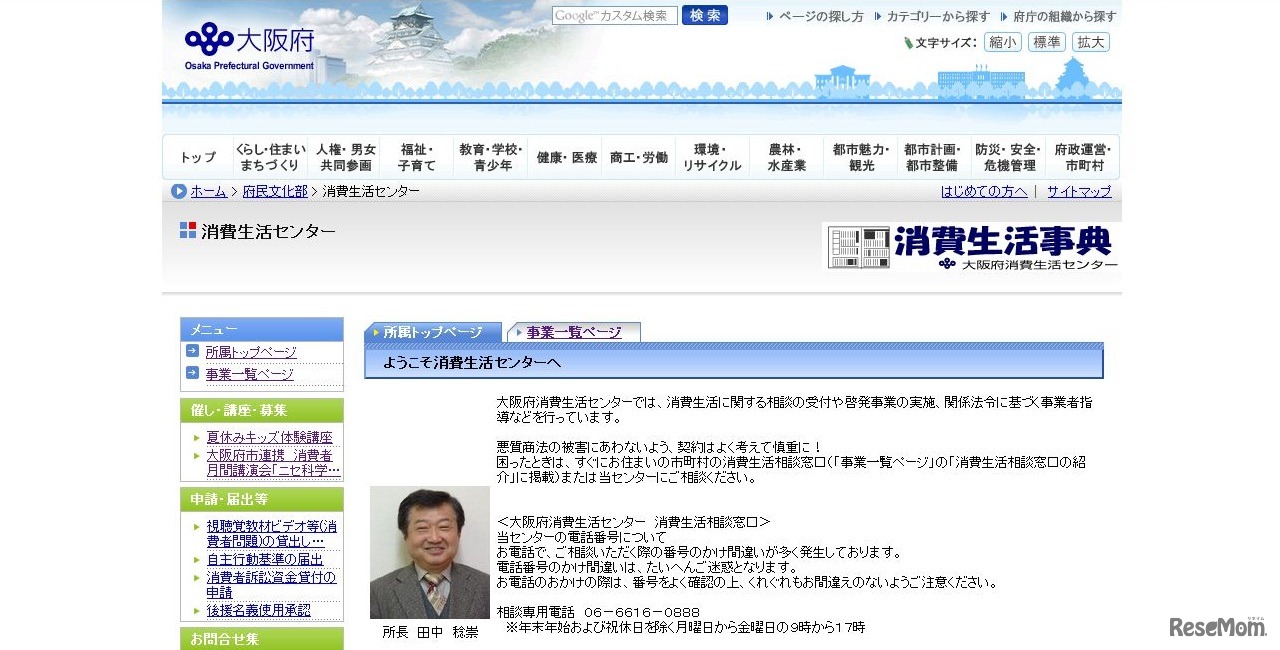Click the ようこそ消費生活センターへ heading
The width and height of the screenshot is (1280, 650).
point(472,362)
